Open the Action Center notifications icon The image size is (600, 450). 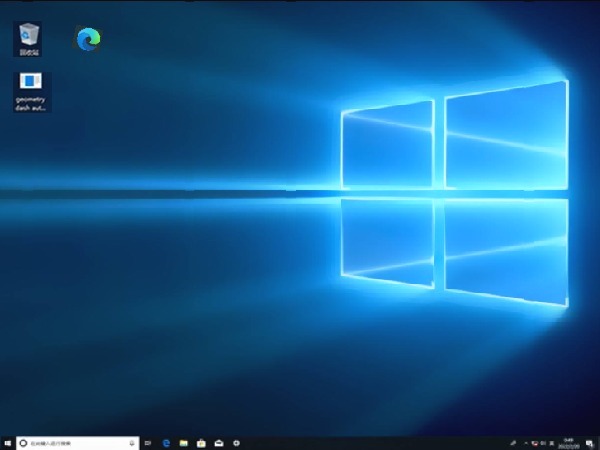[x=589, y=443]
